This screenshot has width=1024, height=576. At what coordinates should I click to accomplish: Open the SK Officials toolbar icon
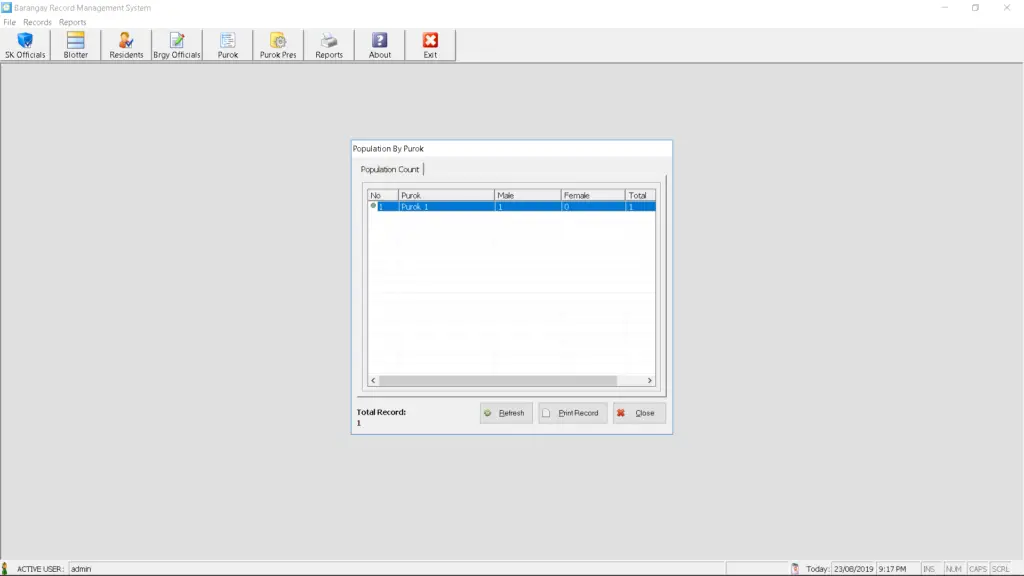pyautogui.click(x=23, y=44)
